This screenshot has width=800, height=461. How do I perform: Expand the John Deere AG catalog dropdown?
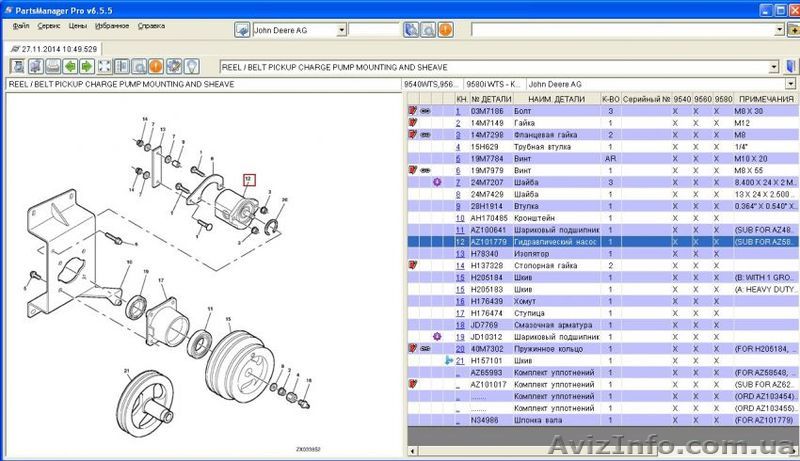341,30
